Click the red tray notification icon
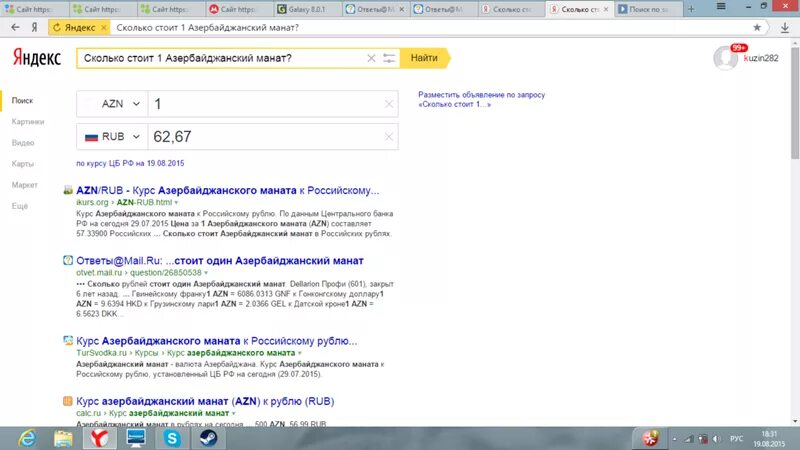Screen dimensions: 800x450 651,438
